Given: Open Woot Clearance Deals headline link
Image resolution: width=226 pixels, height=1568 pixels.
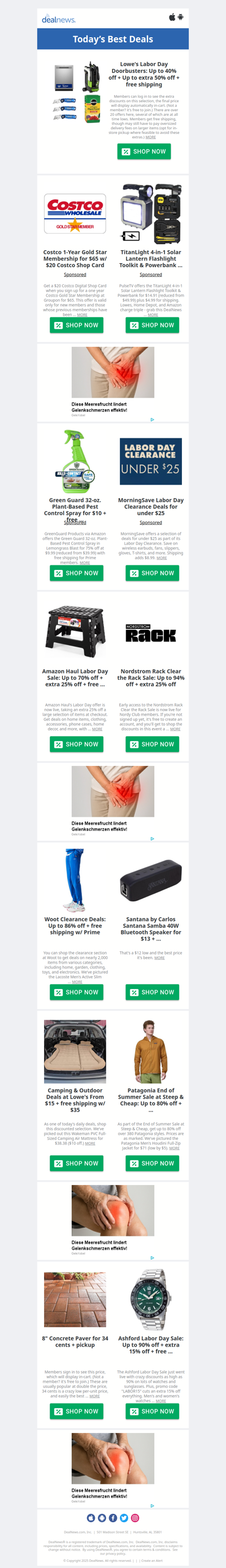Looking at the screenshot, I should (x=75, y=925).
